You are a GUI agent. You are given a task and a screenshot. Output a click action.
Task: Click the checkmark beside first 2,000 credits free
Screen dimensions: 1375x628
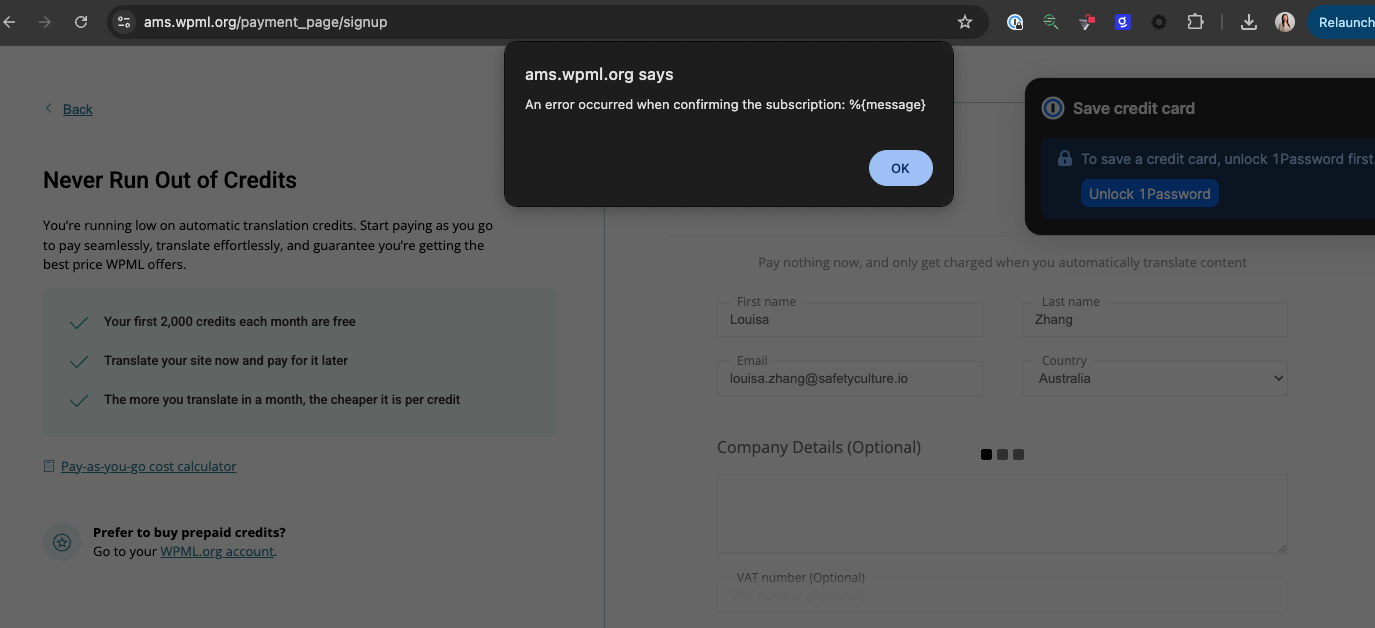(x=79, y=322)
